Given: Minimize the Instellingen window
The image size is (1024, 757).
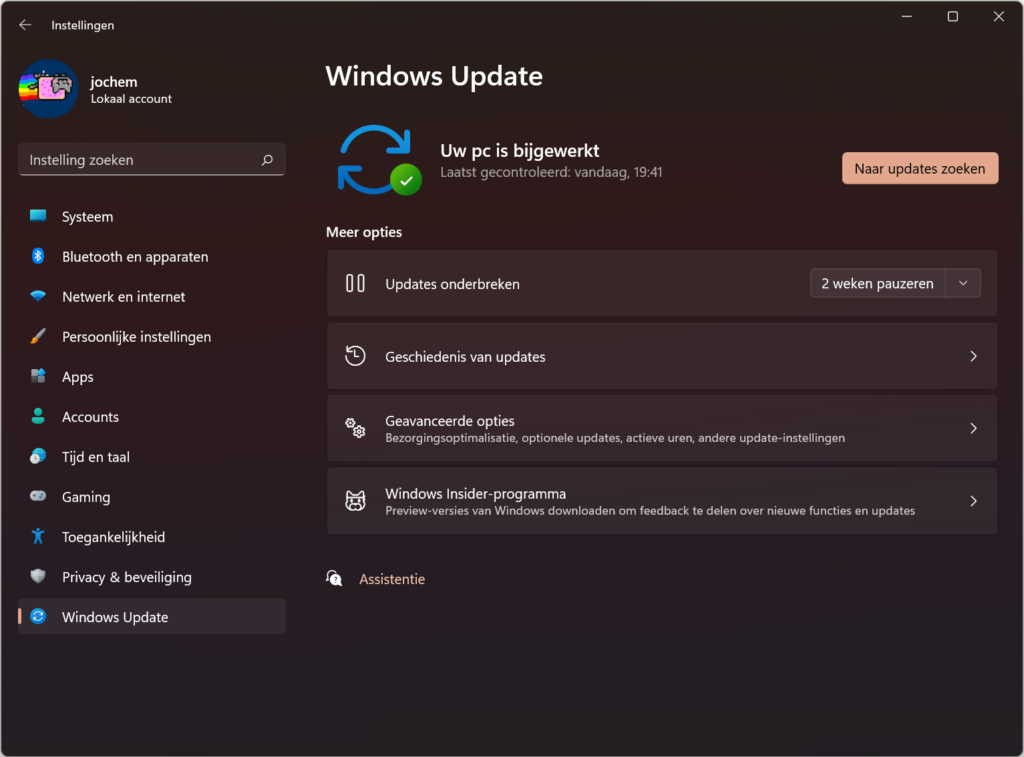Looking at the screenshot, I should 906,16.
